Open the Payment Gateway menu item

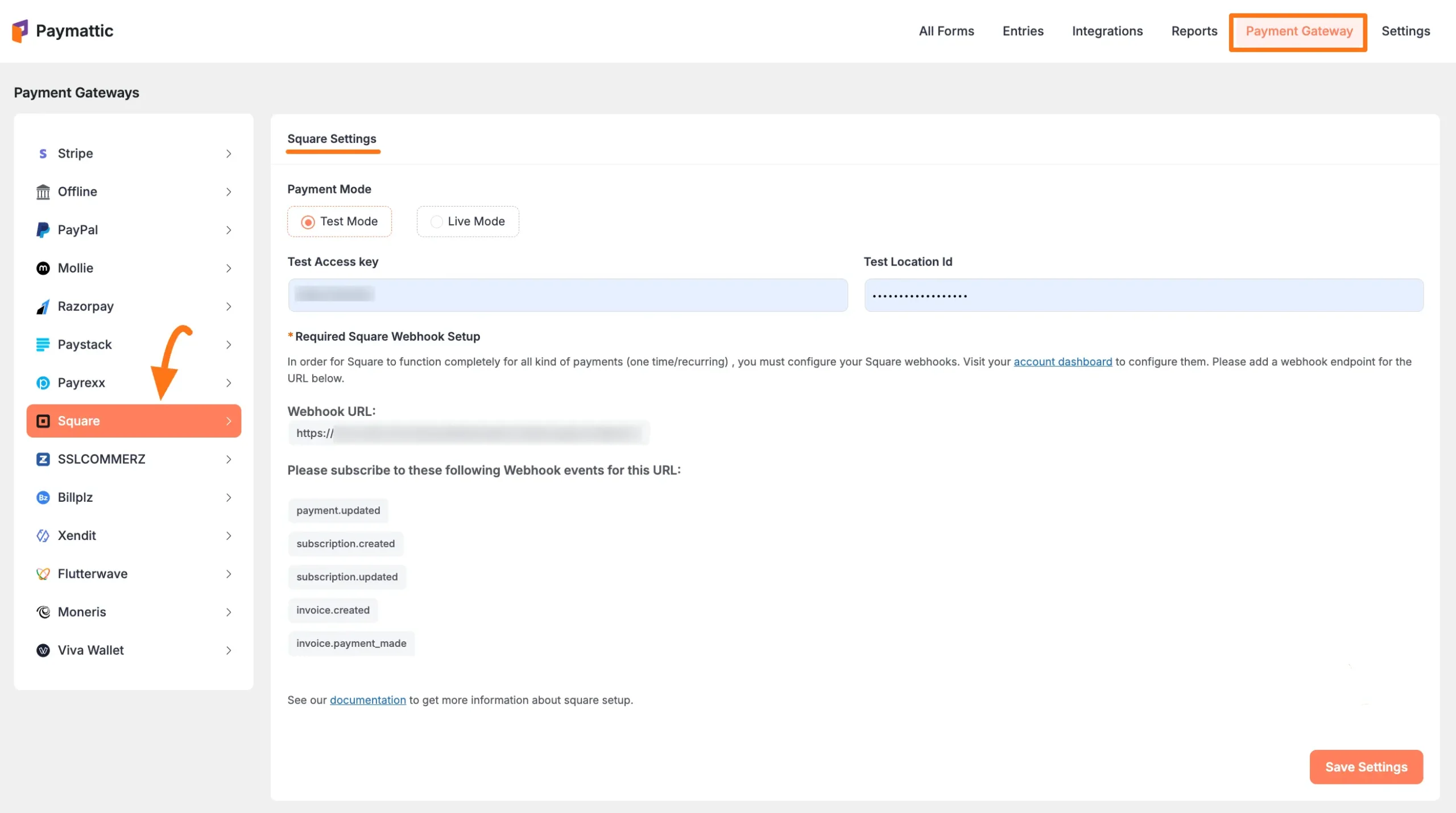pyautogui.click(x=1298, y=31)
